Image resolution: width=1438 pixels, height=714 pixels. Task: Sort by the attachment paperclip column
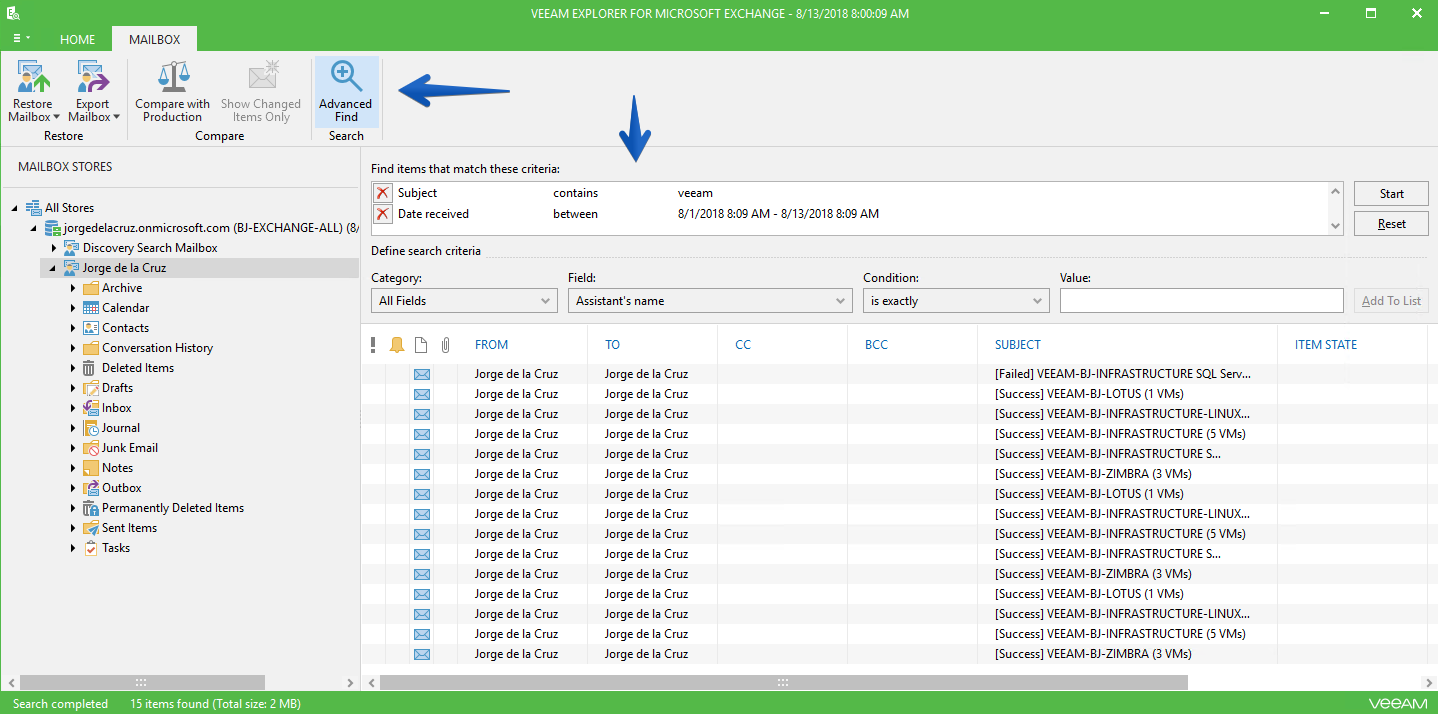446,345
